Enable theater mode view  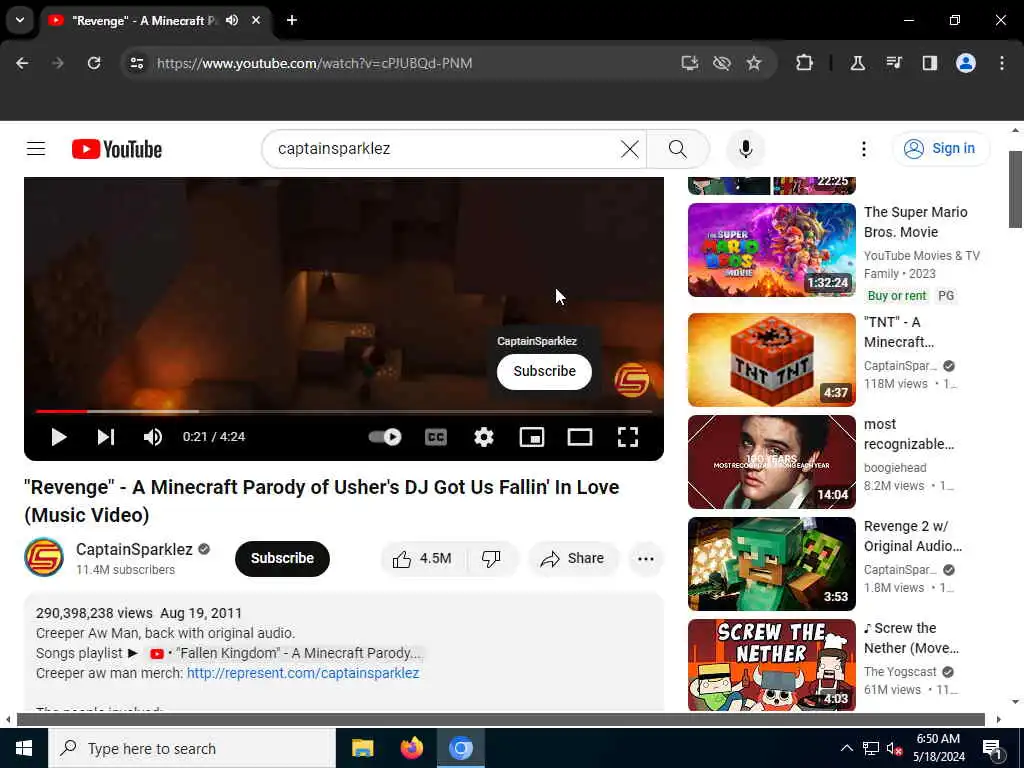pos(580,437)
